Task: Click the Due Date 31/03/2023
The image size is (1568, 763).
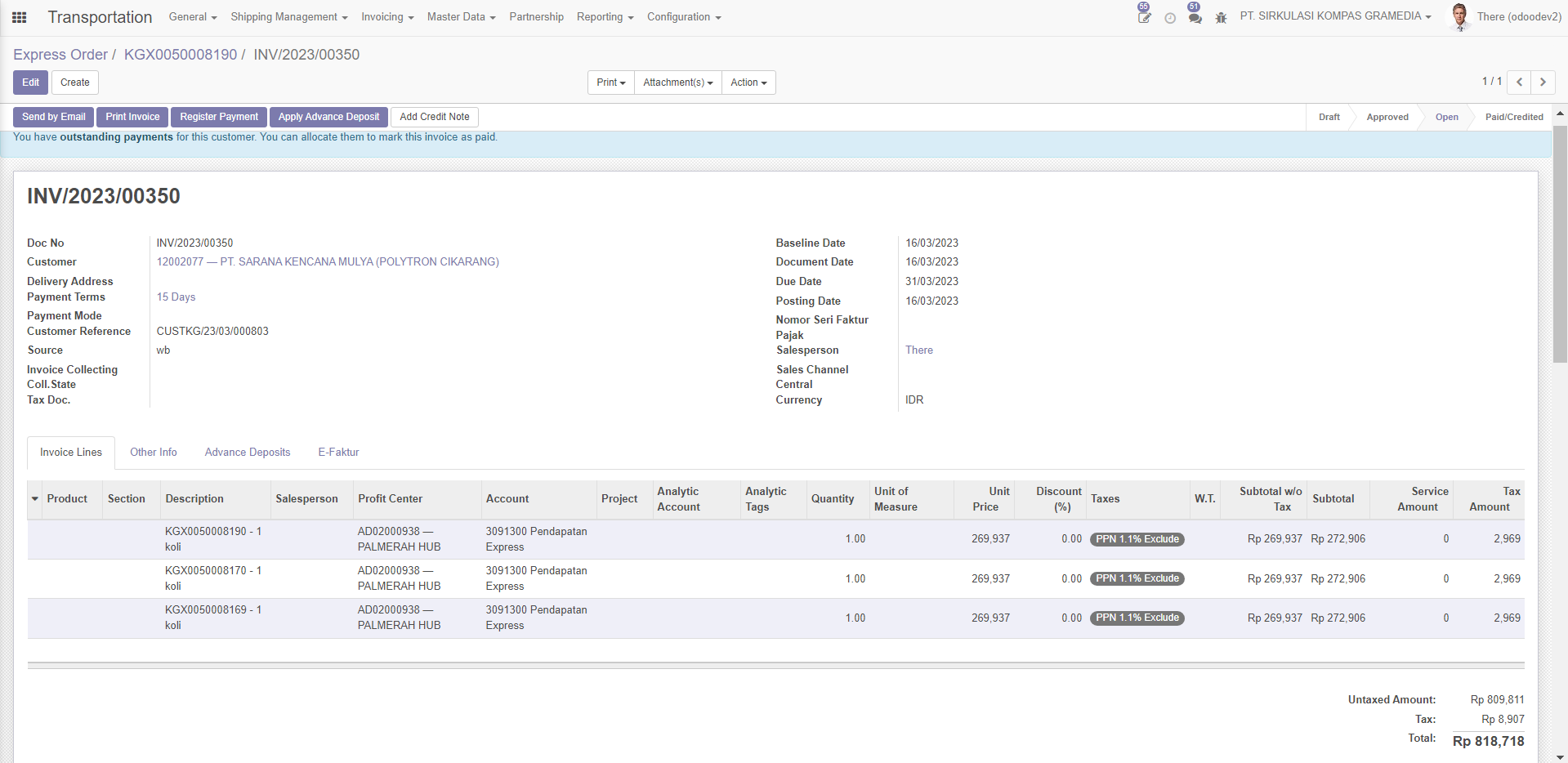Action: [931, 282]
